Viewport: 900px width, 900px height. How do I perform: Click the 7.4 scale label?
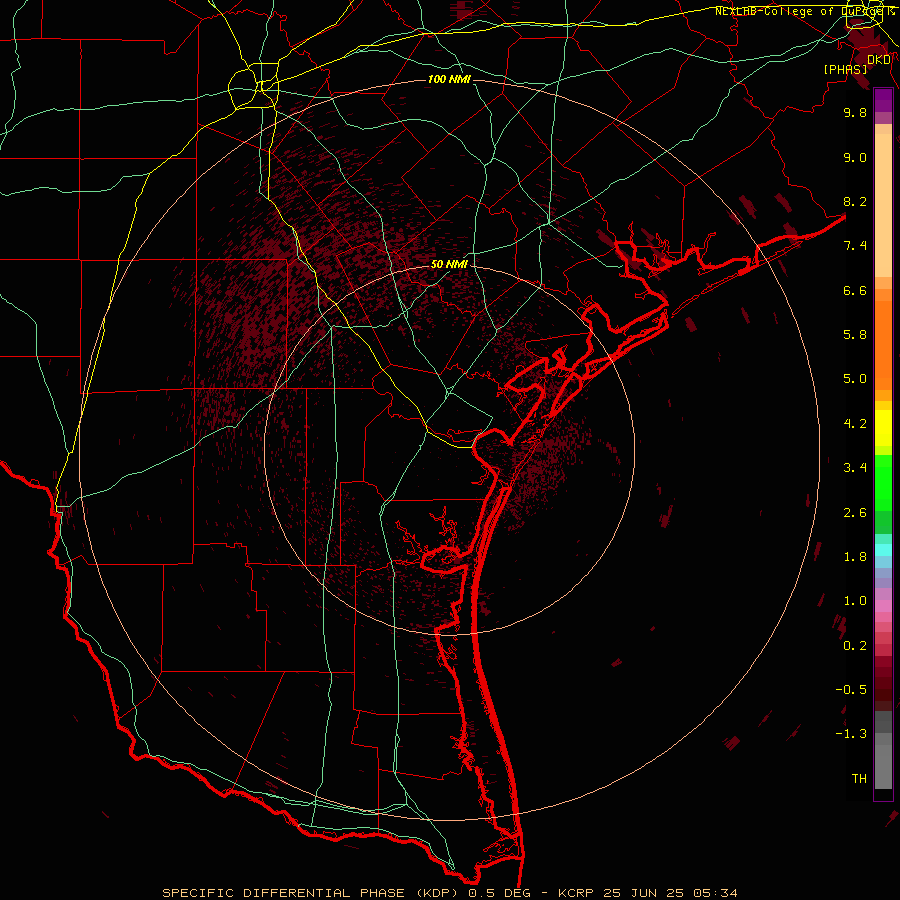point(855,246)
